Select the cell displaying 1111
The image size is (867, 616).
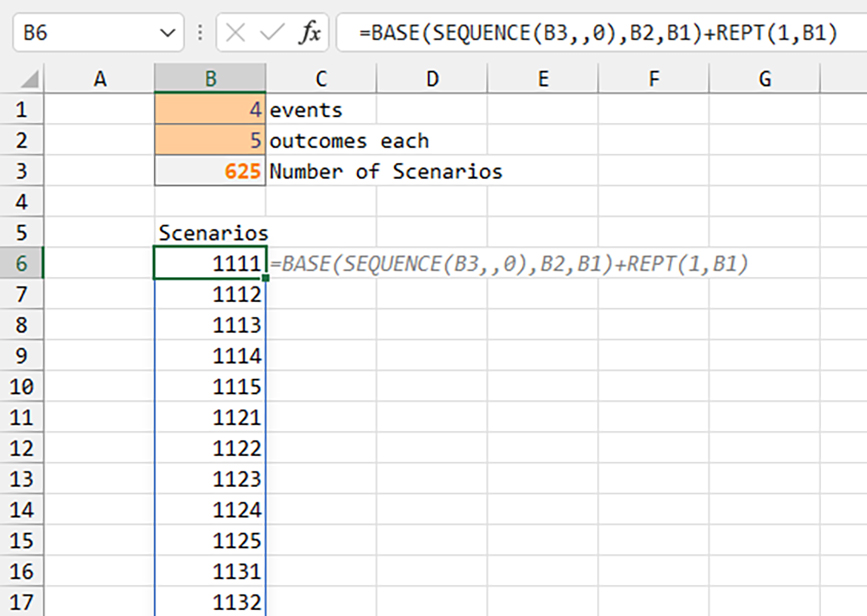click(x=210, y=263)
